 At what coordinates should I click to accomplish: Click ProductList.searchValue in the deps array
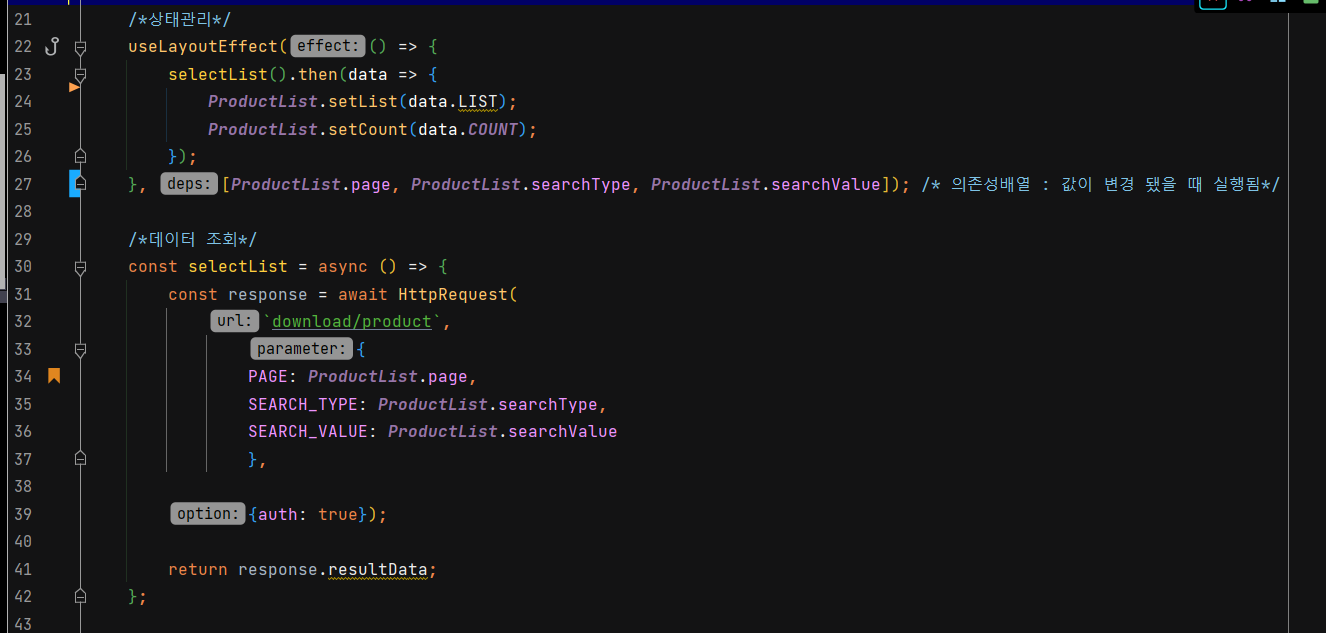[765, 184]
